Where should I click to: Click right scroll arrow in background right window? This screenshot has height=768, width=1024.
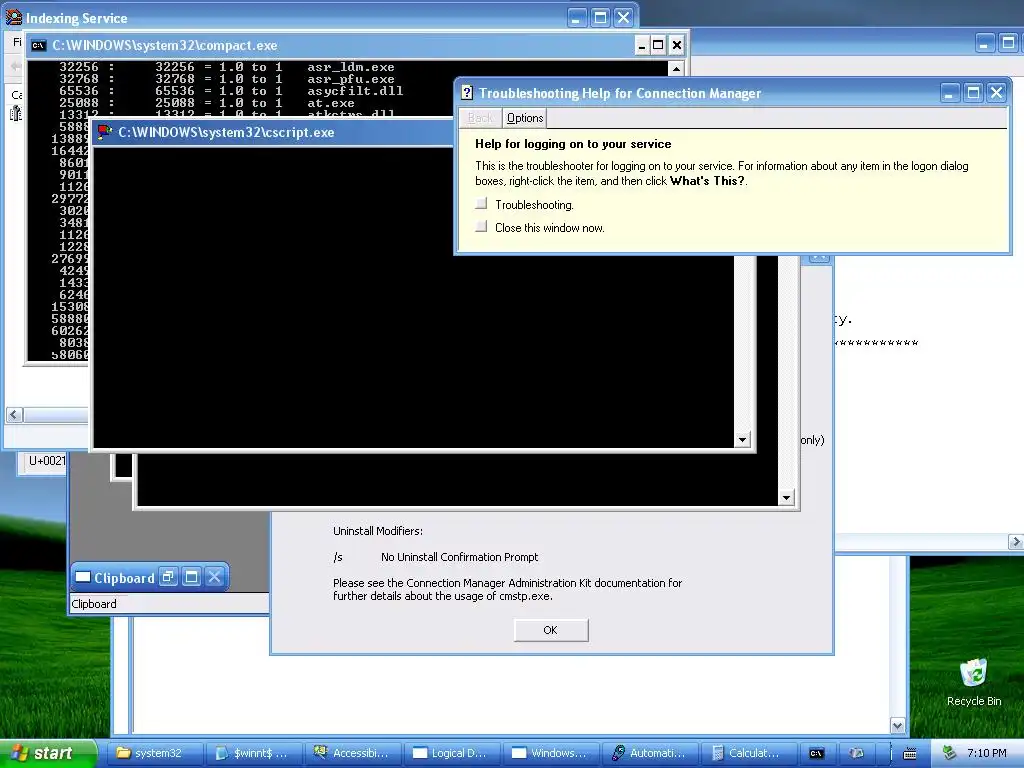click(x=1016, y=541)
